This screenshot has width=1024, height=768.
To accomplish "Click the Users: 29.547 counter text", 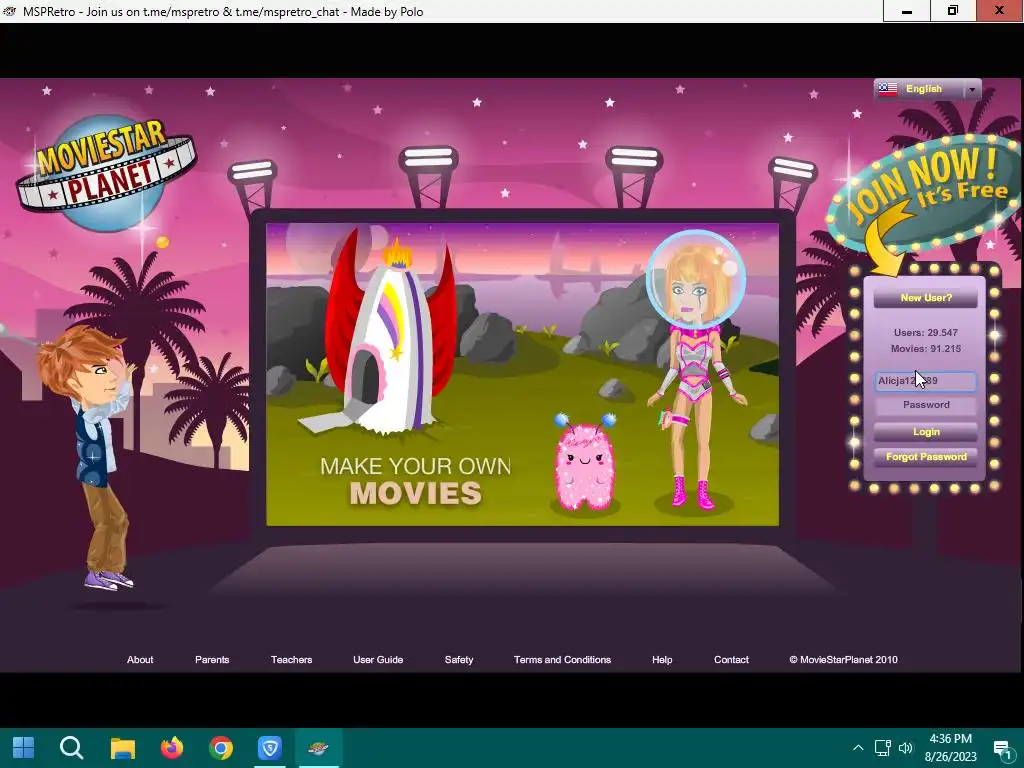I will (x=925, y=332).
